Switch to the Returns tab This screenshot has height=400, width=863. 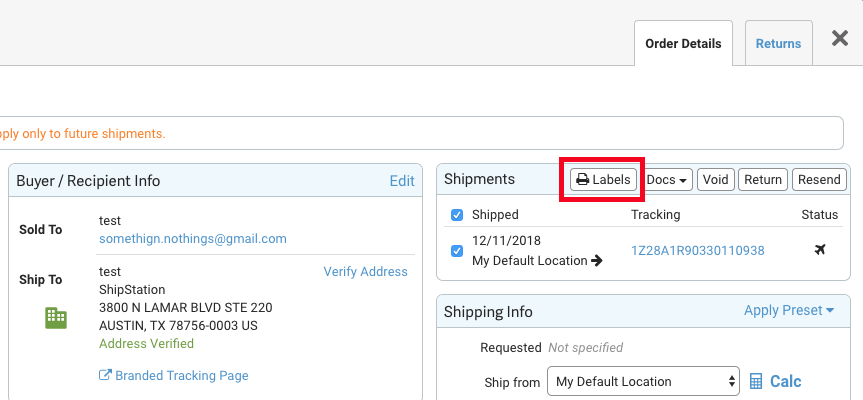[x=778, y=44]
